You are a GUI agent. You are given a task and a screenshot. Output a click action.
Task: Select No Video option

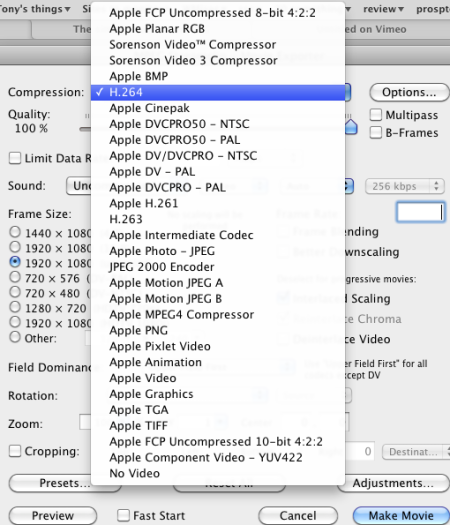[218, 474]
